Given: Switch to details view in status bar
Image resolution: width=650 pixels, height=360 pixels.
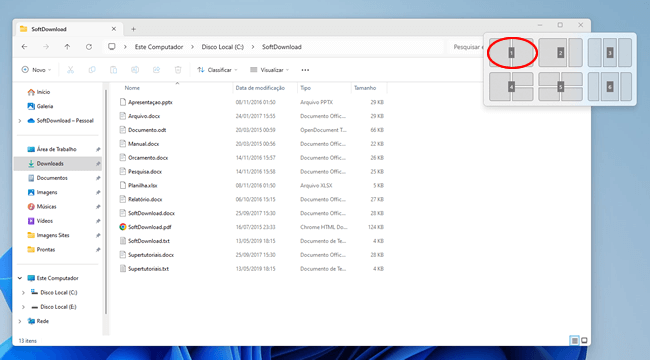Looking at the screenshot, I should pos(575,341).
